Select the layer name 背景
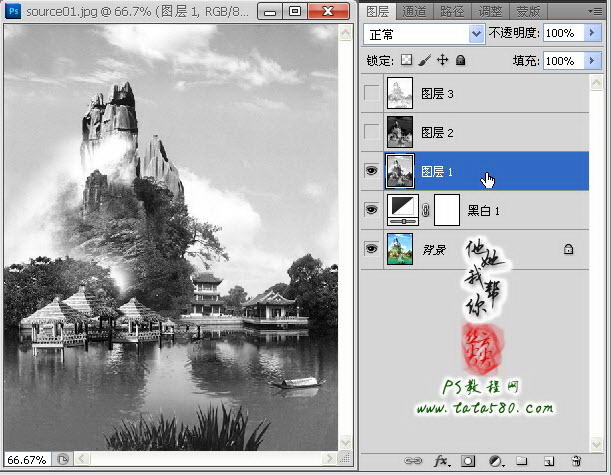This screenshot has height=475, width=611. [434, 249]
